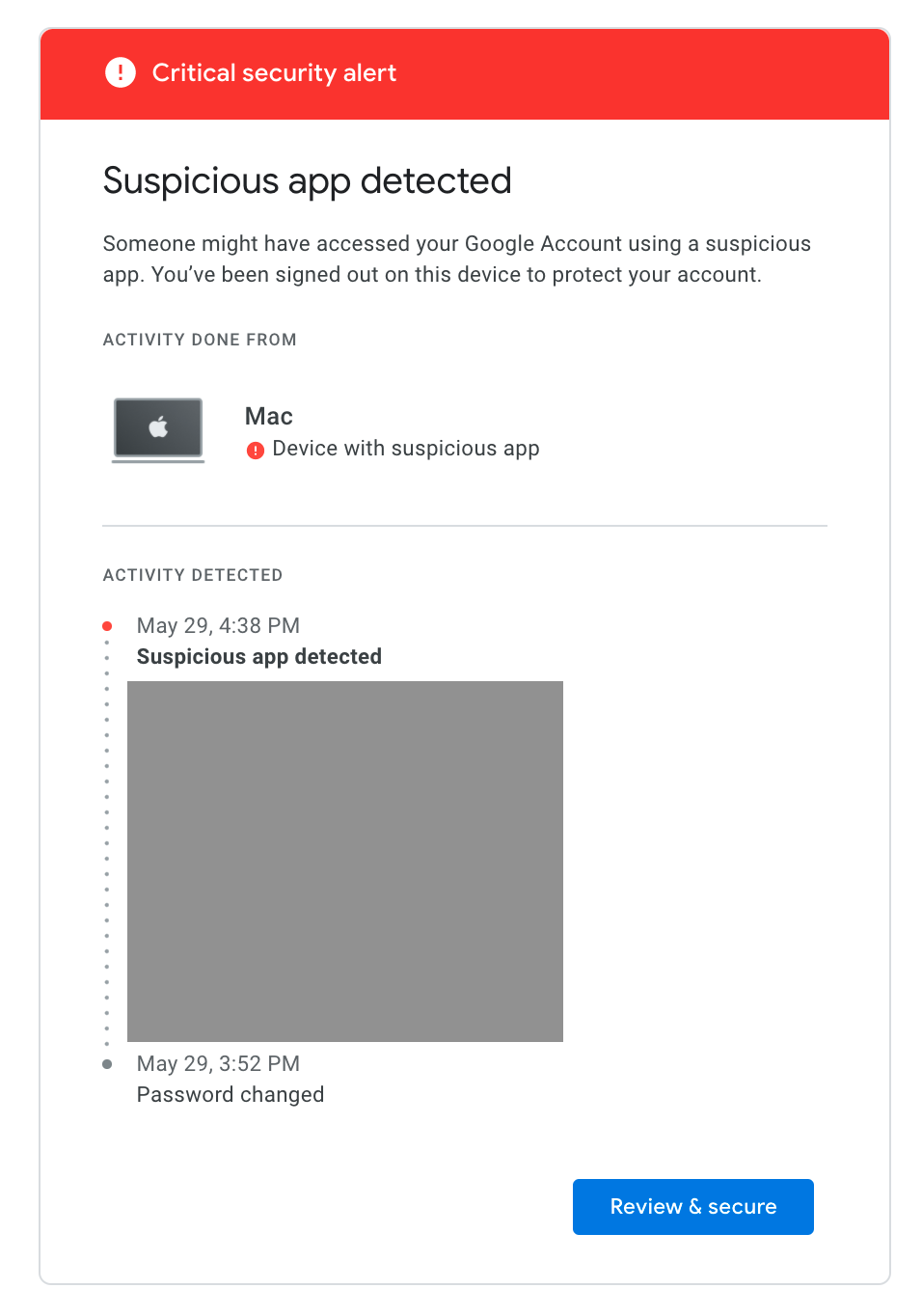922x1316 pixels.
Task: Select the Suspicious app detected heading
Action: (307, 181)
